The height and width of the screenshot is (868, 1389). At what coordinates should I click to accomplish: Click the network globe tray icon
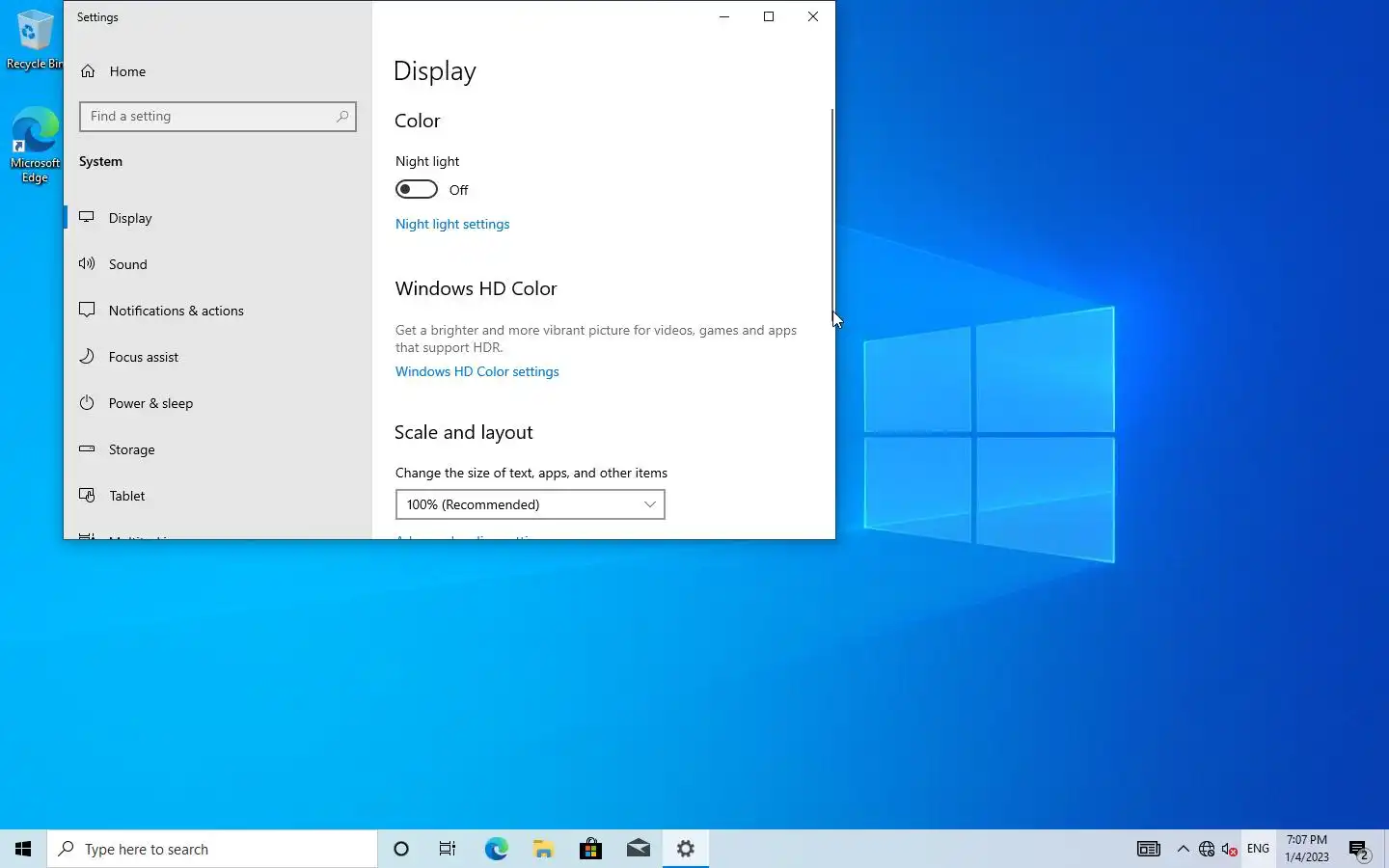pos(1206,849)
